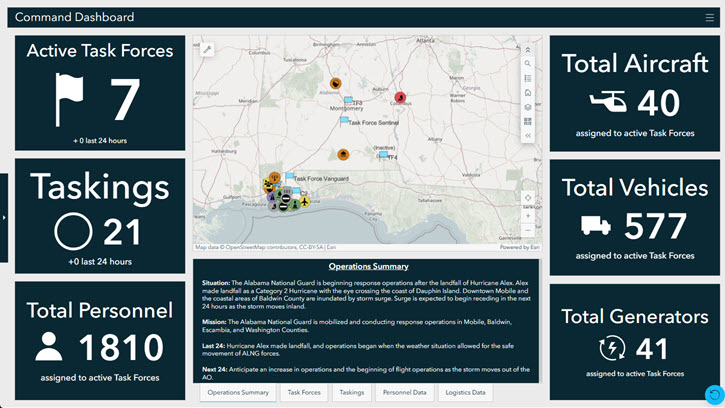Click the Operations Summary heading

[x=369, y=266]
